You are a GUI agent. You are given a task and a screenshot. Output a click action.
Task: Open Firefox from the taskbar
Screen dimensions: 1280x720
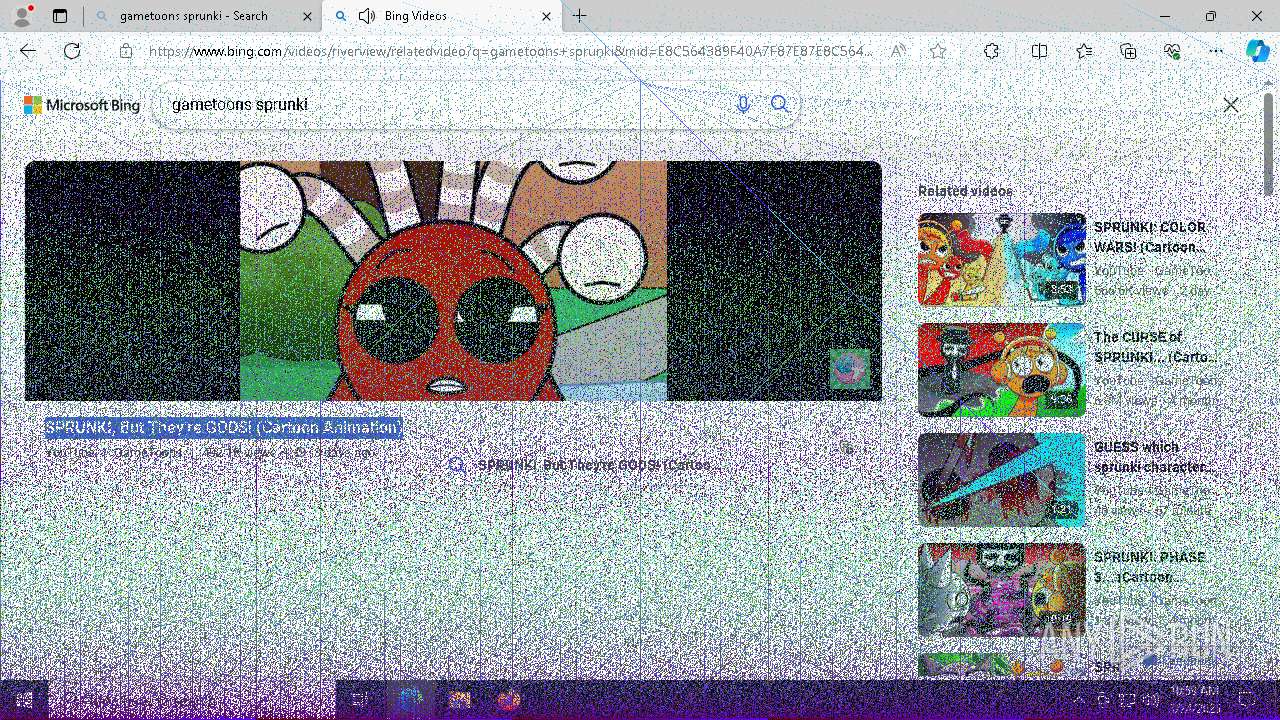point(508,700)
